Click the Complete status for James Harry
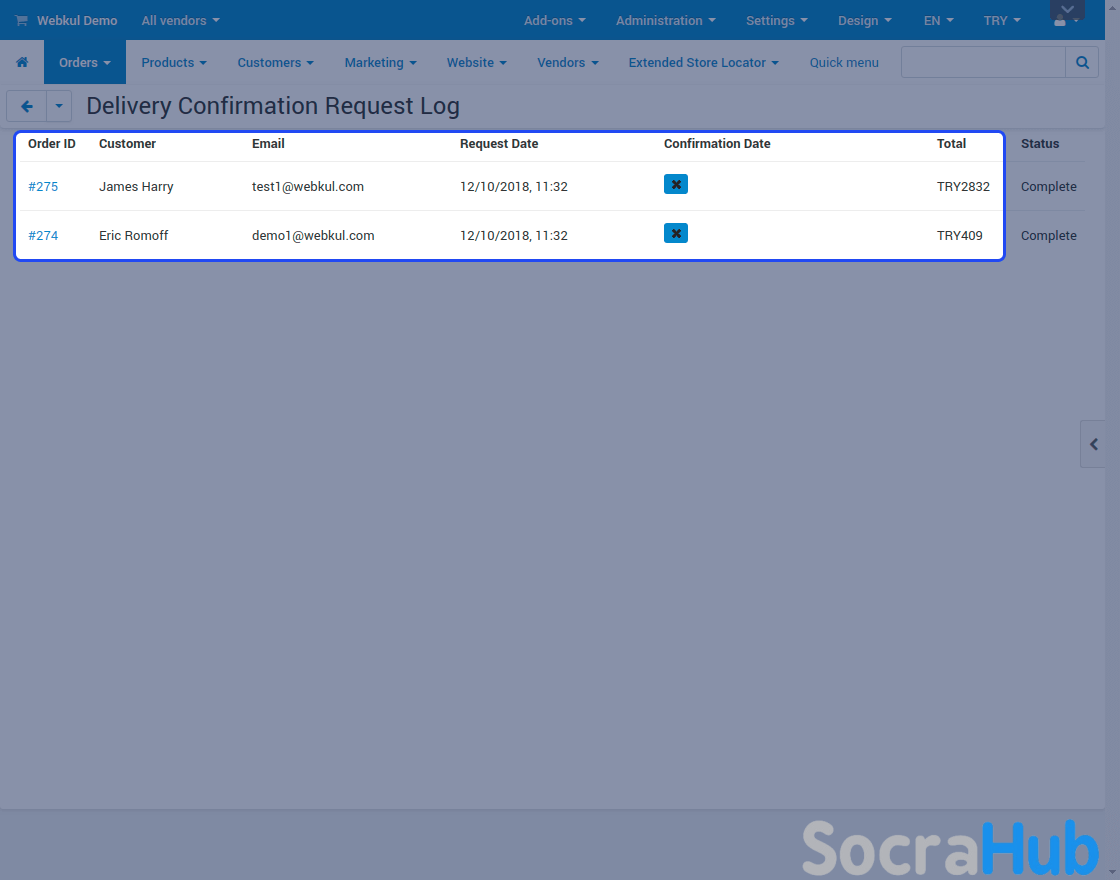Image resolution: width=1120 pixels, height=880 pixels. tap(1048, 186)
